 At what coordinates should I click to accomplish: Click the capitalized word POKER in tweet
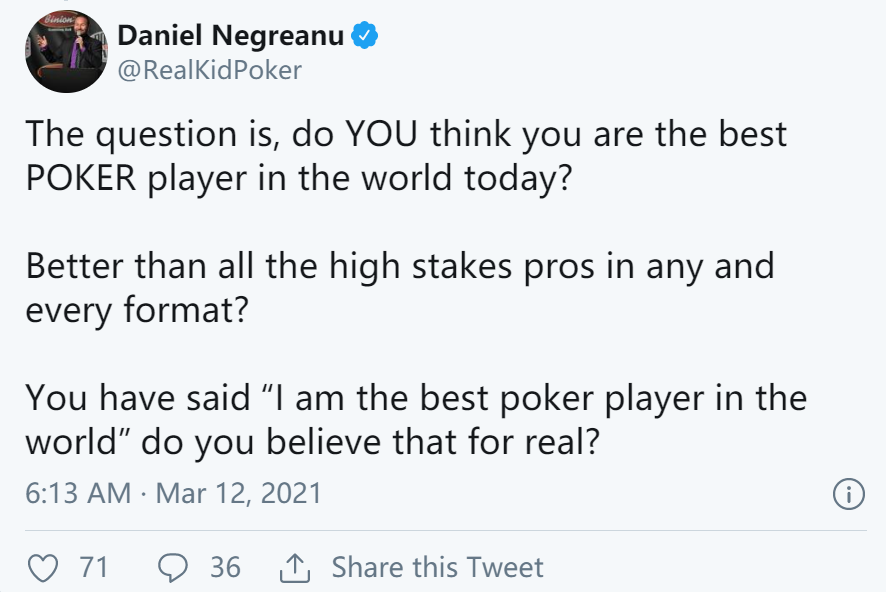point(81,178)
